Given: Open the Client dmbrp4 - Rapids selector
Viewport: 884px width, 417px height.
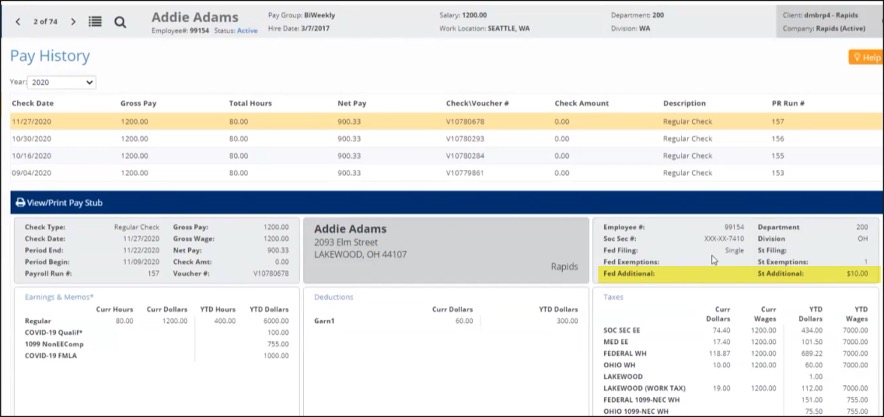Looking at the screenshot, I should pos(828,16).
